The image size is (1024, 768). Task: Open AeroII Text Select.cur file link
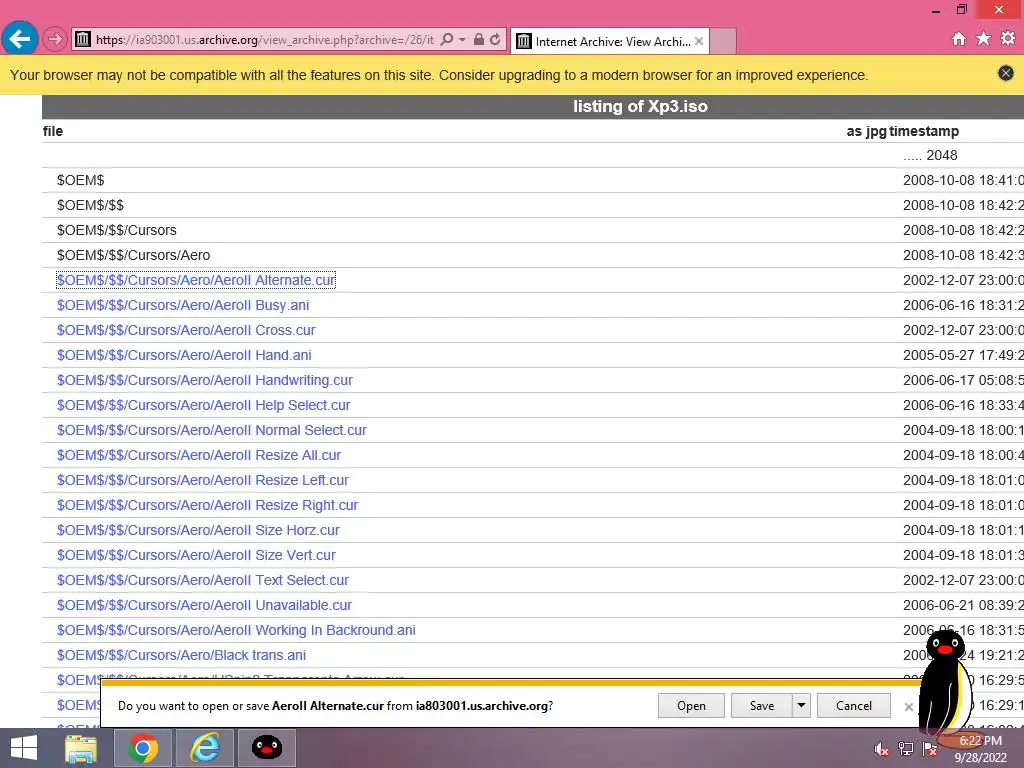coord(202,581)
